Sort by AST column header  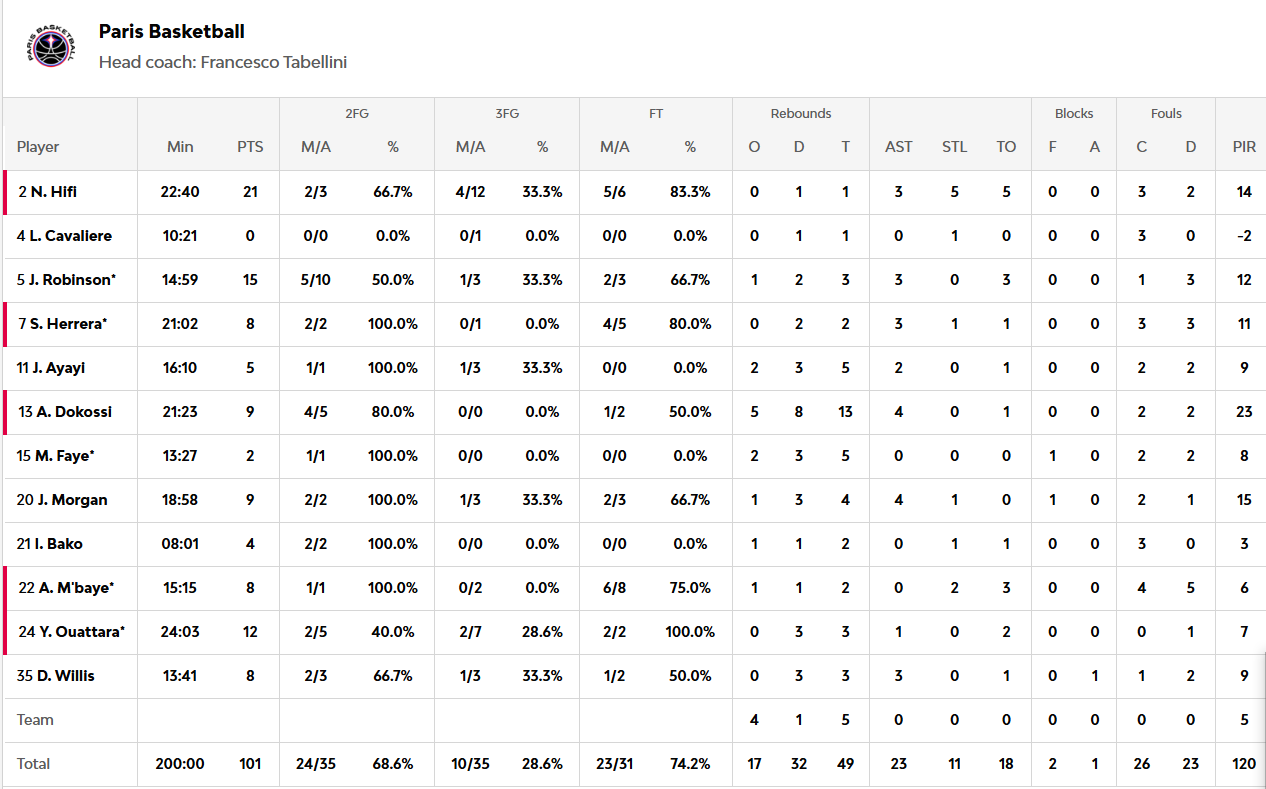click(898, 147)
